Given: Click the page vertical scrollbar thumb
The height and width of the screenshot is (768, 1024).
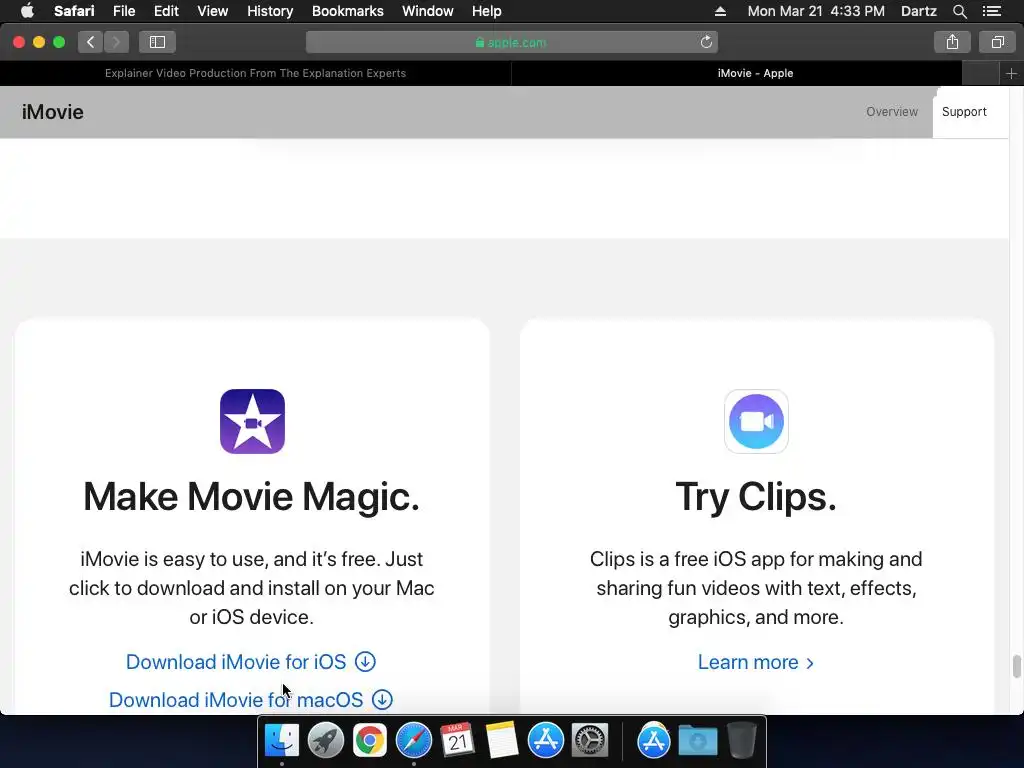Looking at the screenshot, I should pyautogui.click(x=1016, y=666).
